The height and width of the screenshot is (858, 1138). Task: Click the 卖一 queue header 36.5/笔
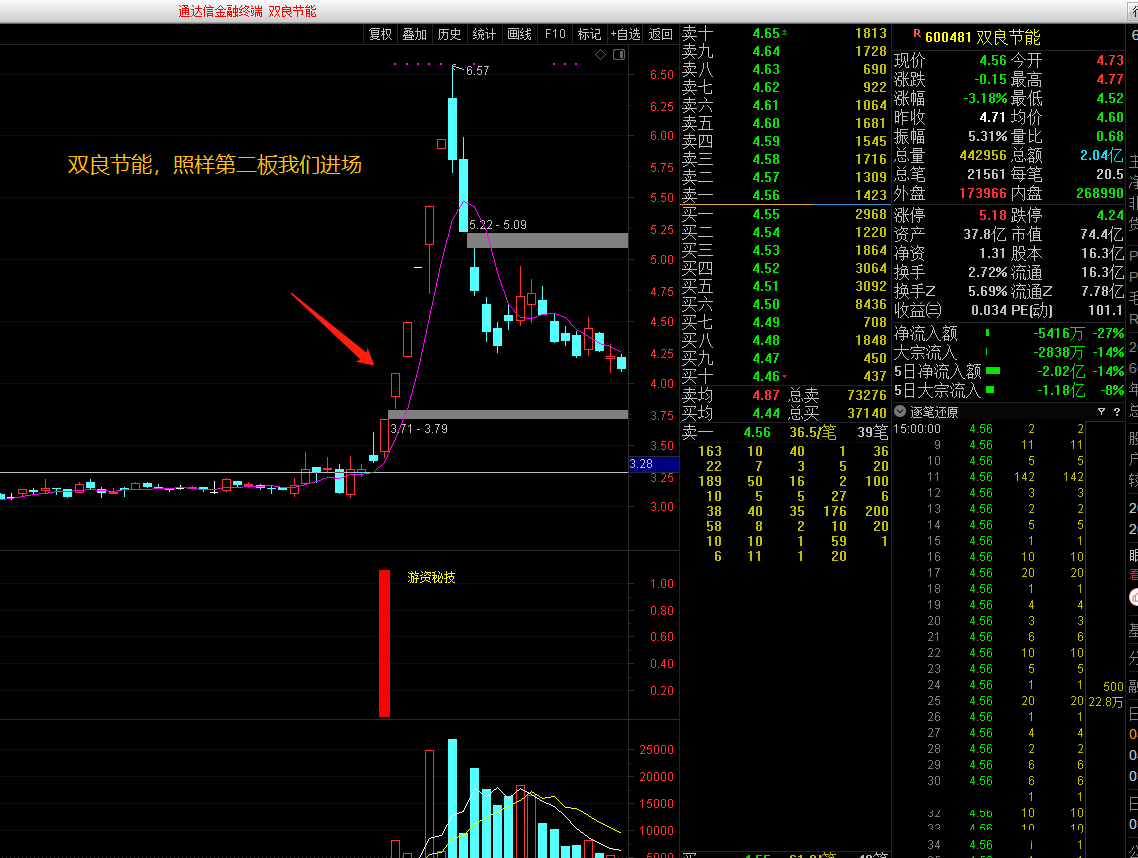(x=812, y=433)
